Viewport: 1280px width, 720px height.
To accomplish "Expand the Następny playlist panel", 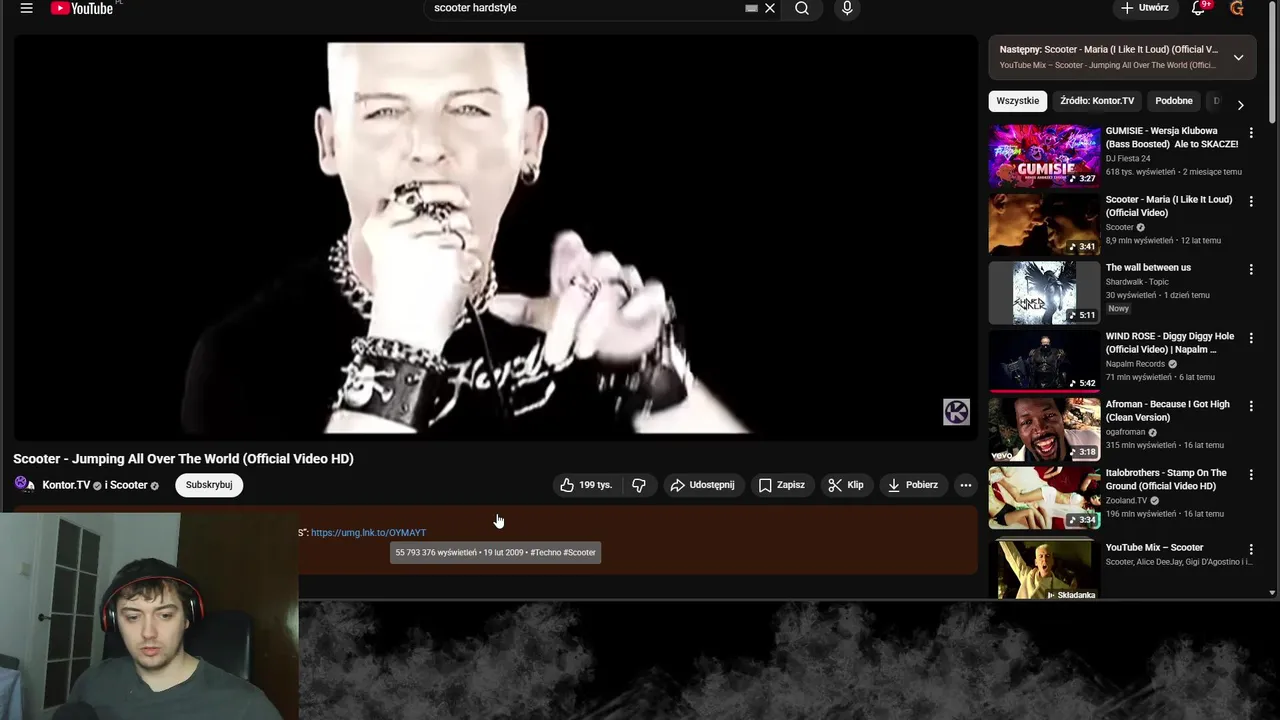I will tap(1238, 57).
